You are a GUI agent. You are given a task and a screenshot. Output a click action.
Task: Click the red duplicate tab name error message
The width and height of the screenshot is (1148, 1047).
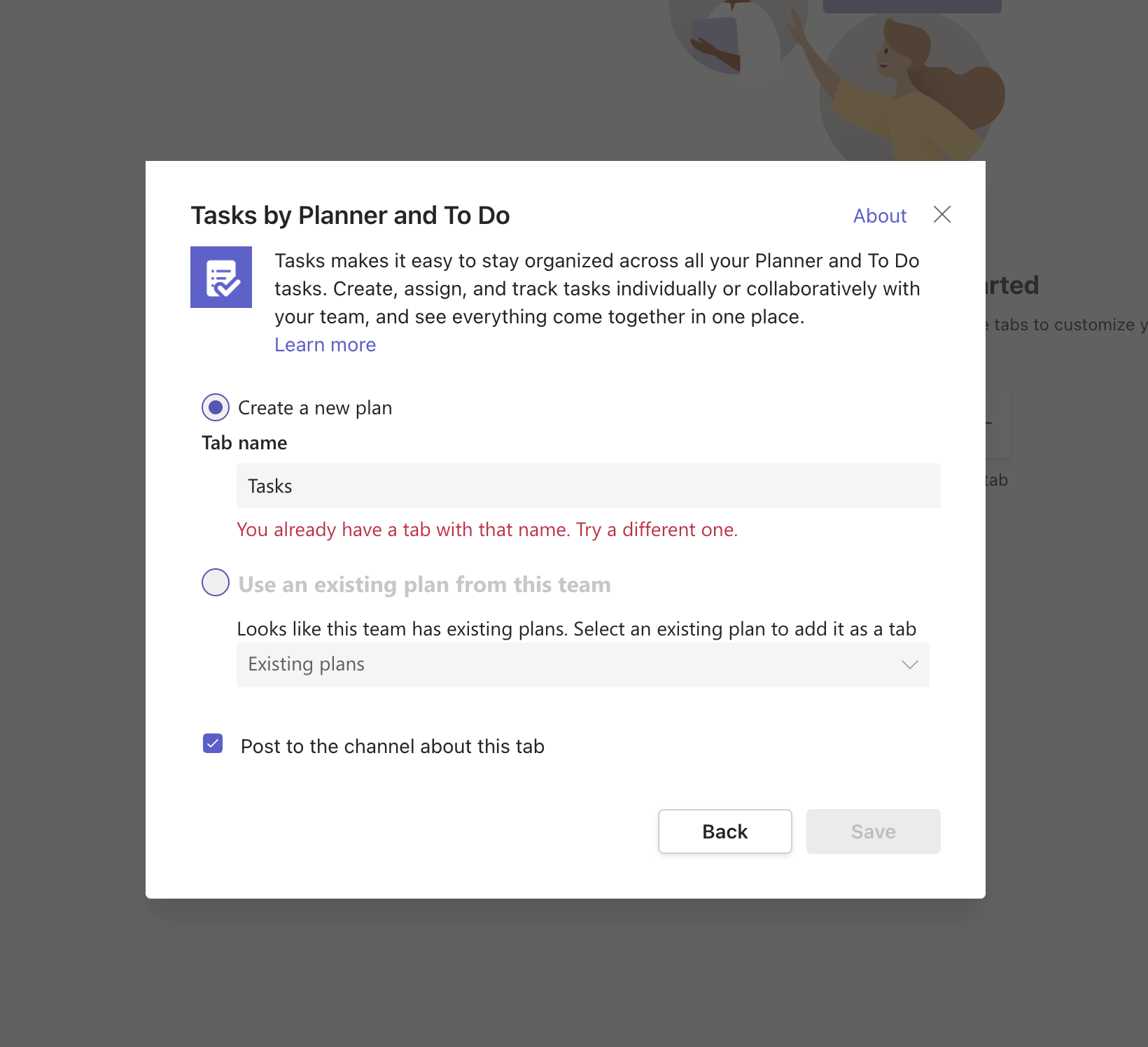(487, 530)
